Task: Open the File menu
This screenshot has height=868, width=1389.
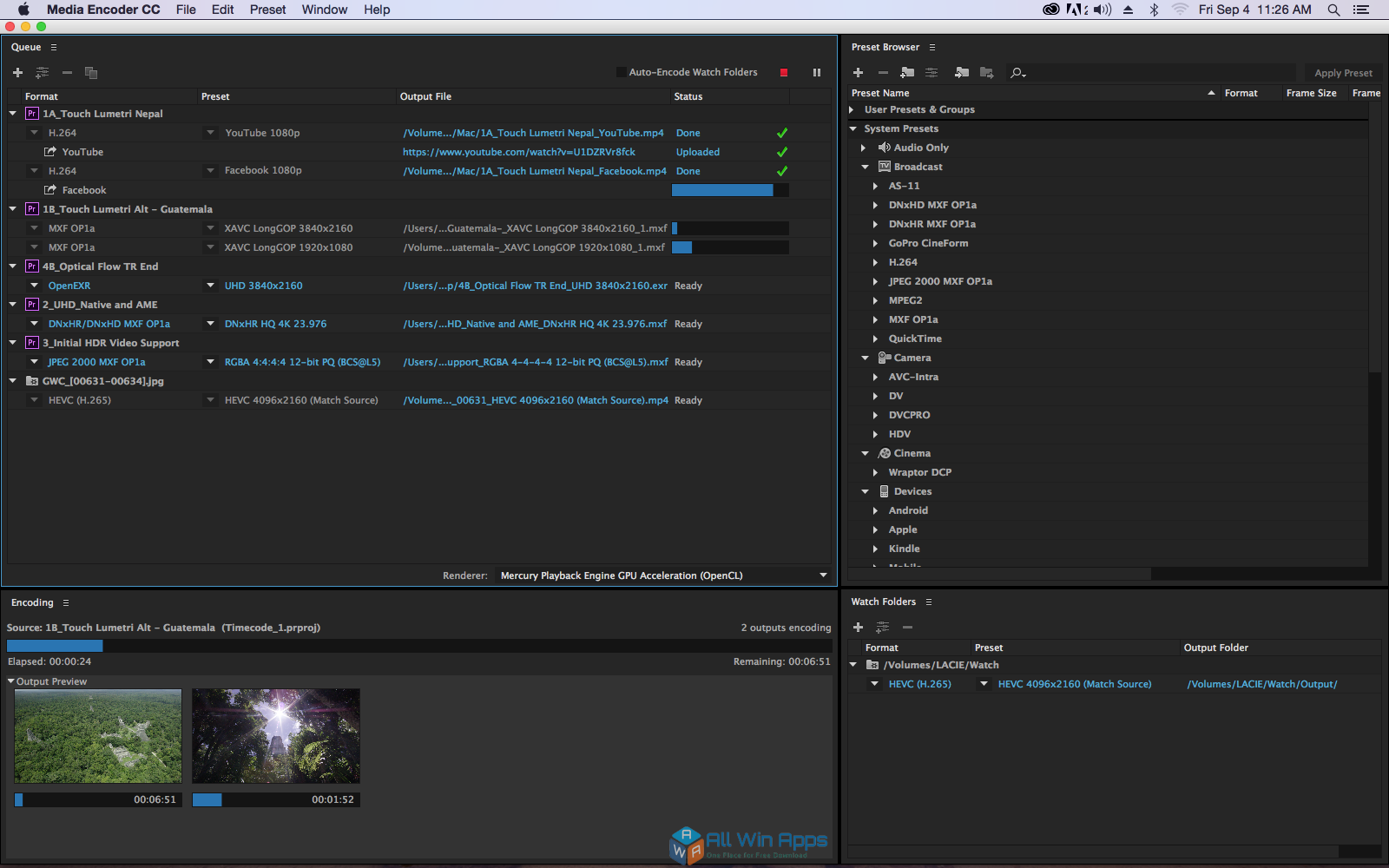Action: pos(186,10)
